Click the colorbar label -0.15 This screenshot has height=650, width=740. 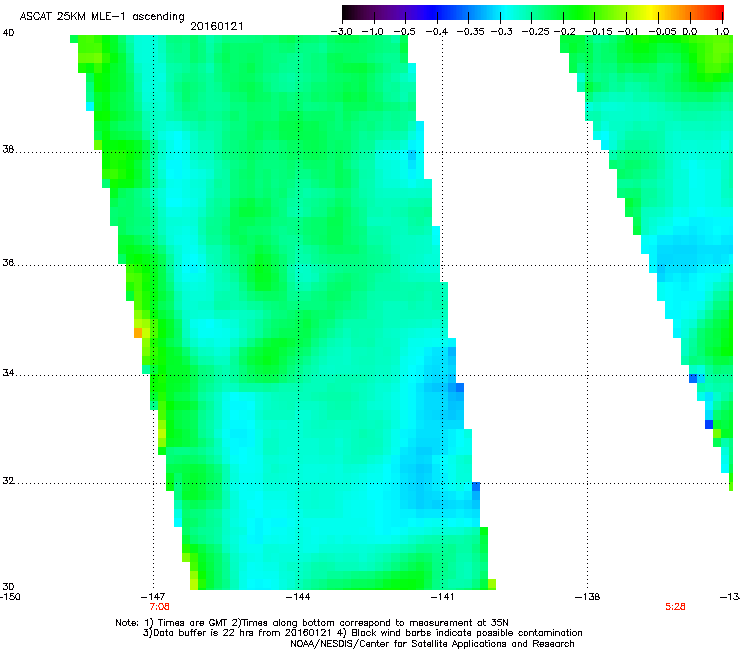click(598, 32)
